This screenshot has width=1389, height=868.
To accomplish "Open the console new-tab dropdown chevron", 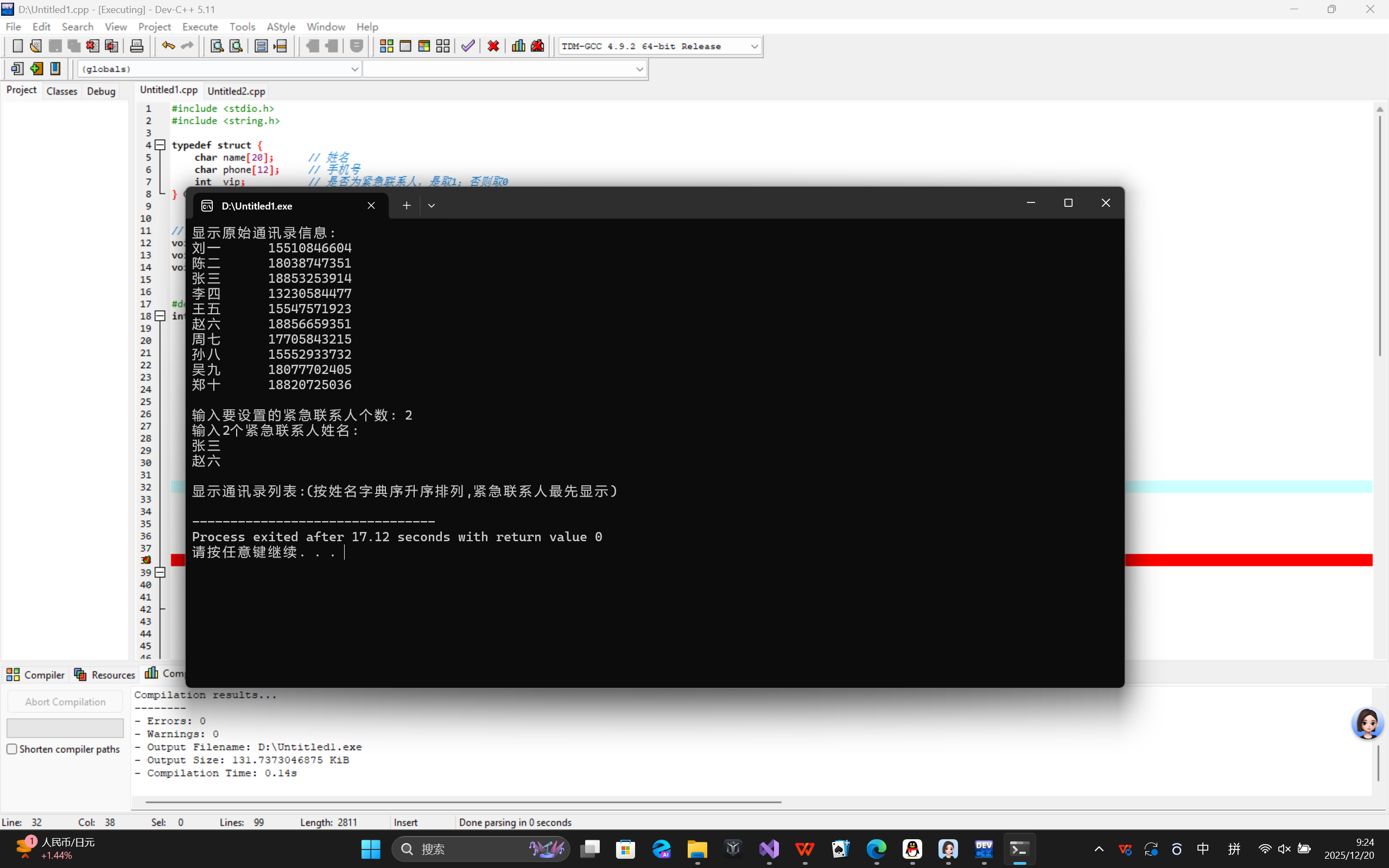I will click(432, 206).
